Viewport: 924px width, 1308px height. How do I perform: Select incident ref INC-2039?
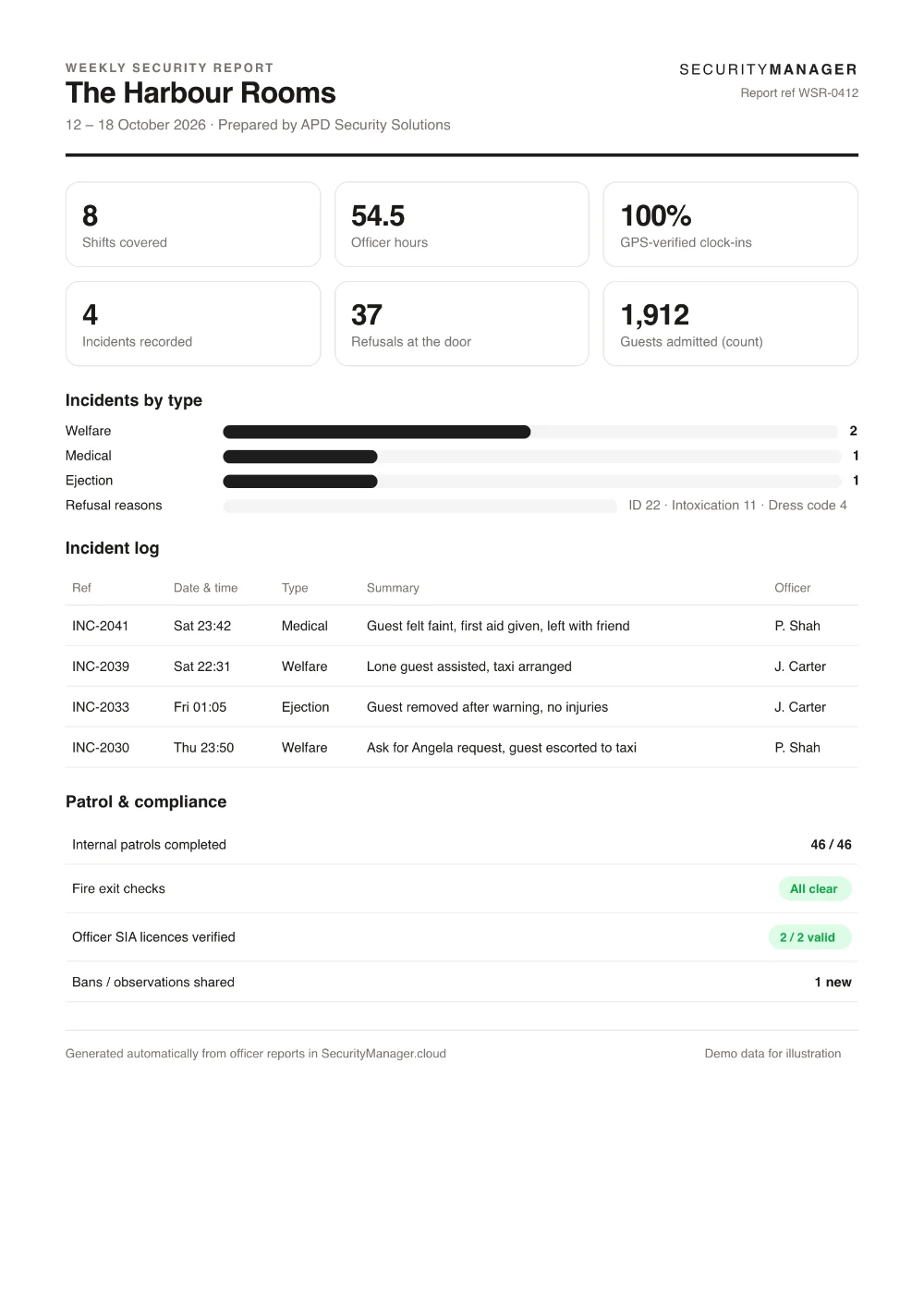pyautogui.click(x=101, y=666)
